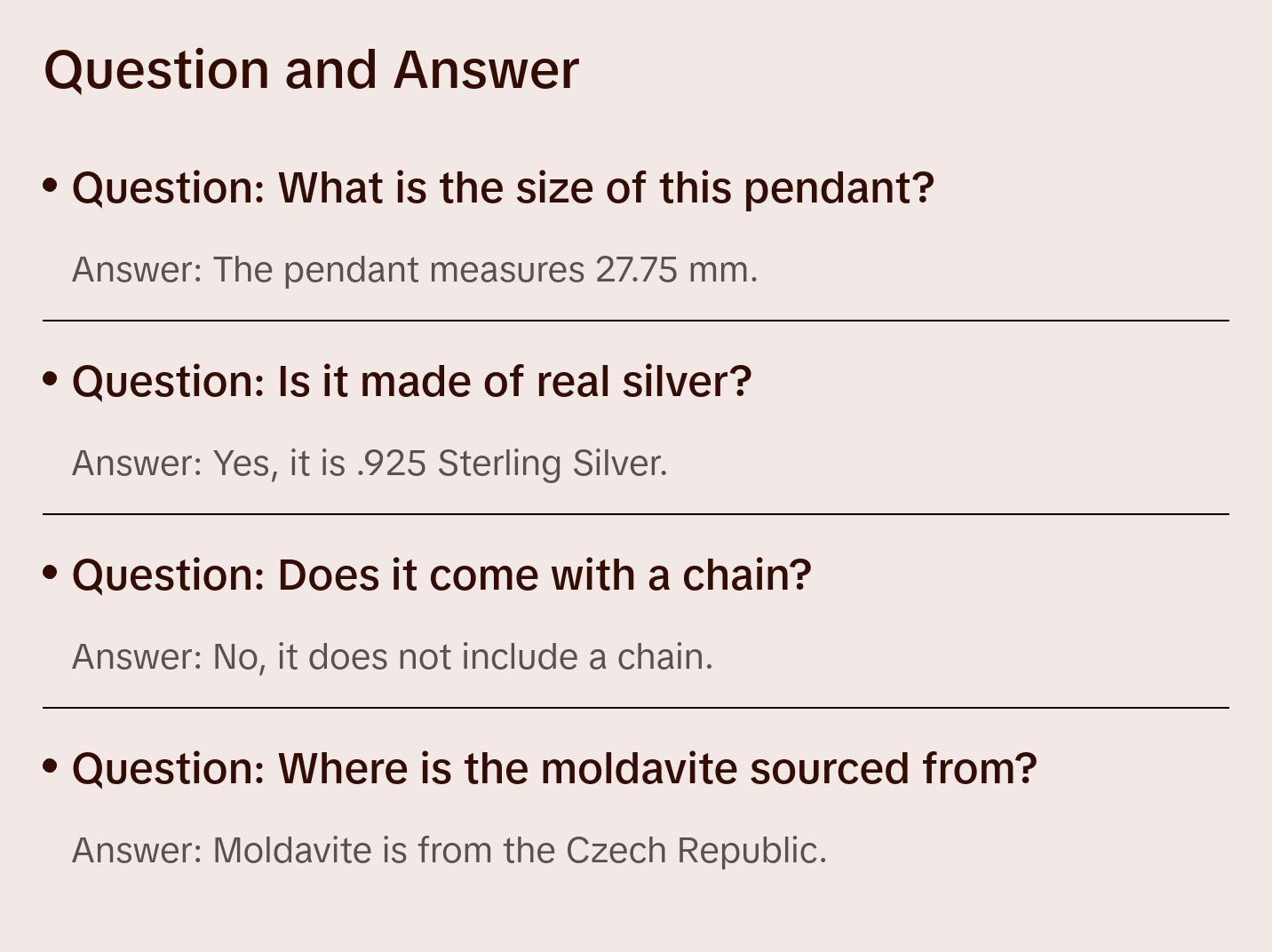The image size is (1272, 952).
Task: Click the divider below the chain answer
Action: coord(636,708)
